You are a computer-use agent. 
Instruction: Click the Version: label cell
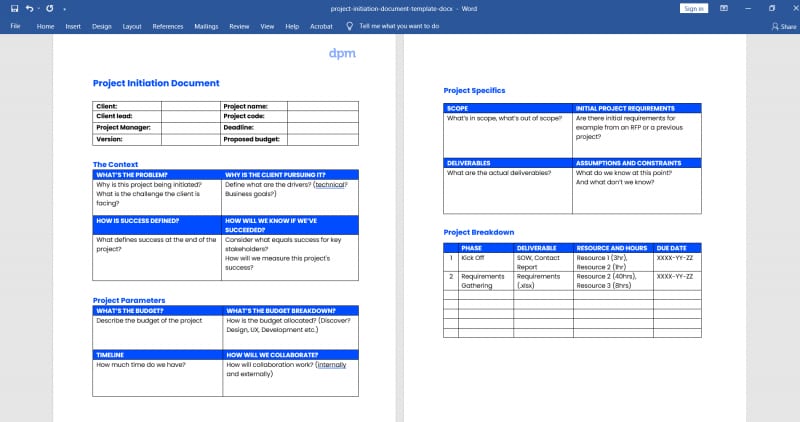127,139
